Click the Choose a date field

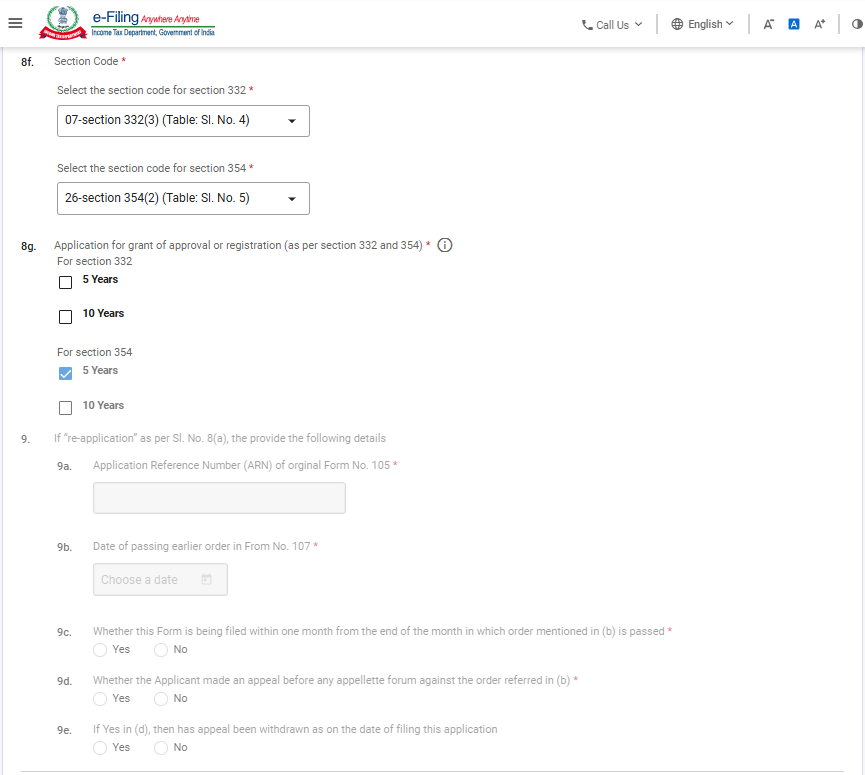160,579
